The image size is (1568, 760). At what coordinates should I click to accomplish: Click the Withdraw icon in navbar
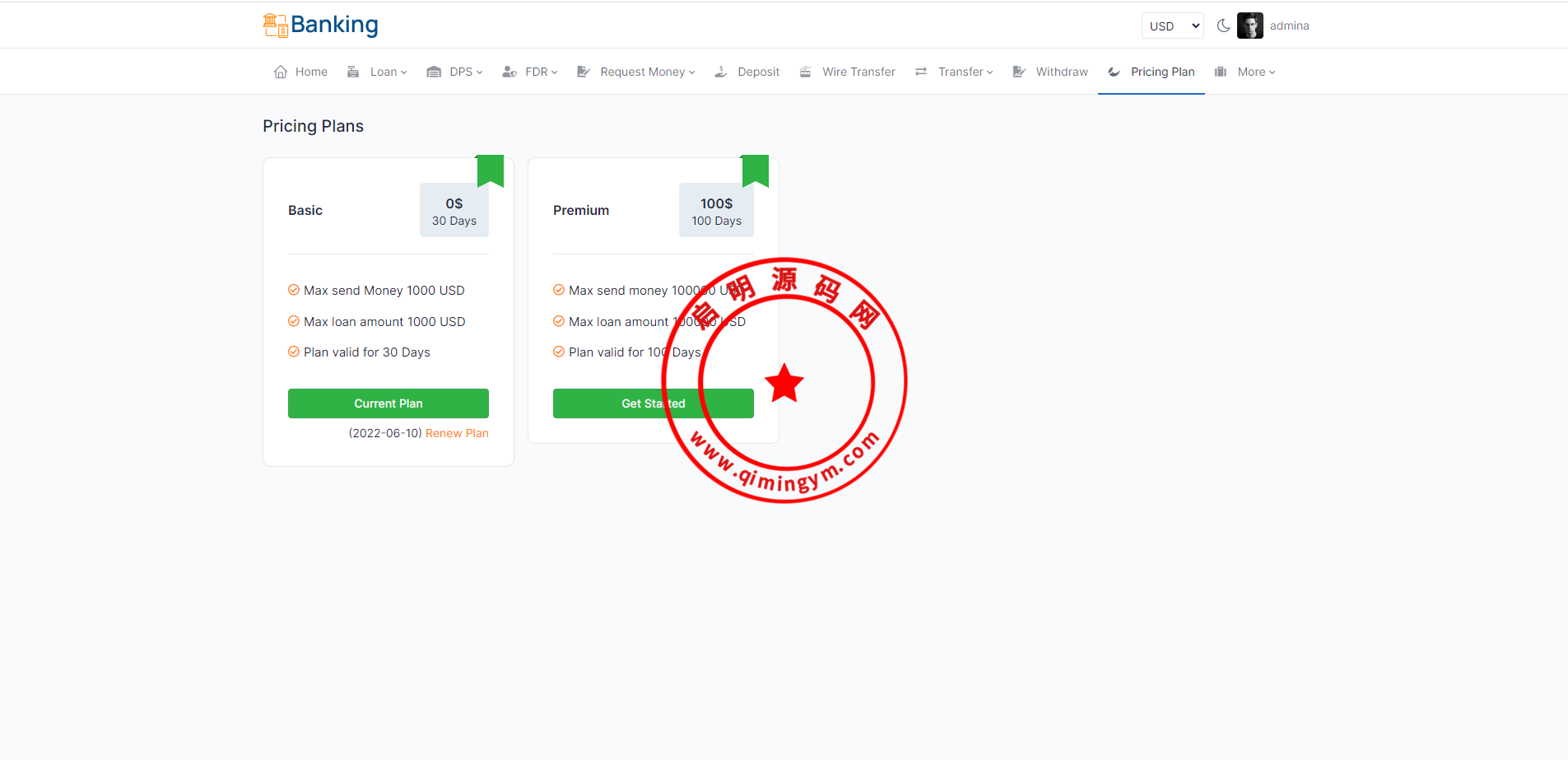pos(1019,72)
